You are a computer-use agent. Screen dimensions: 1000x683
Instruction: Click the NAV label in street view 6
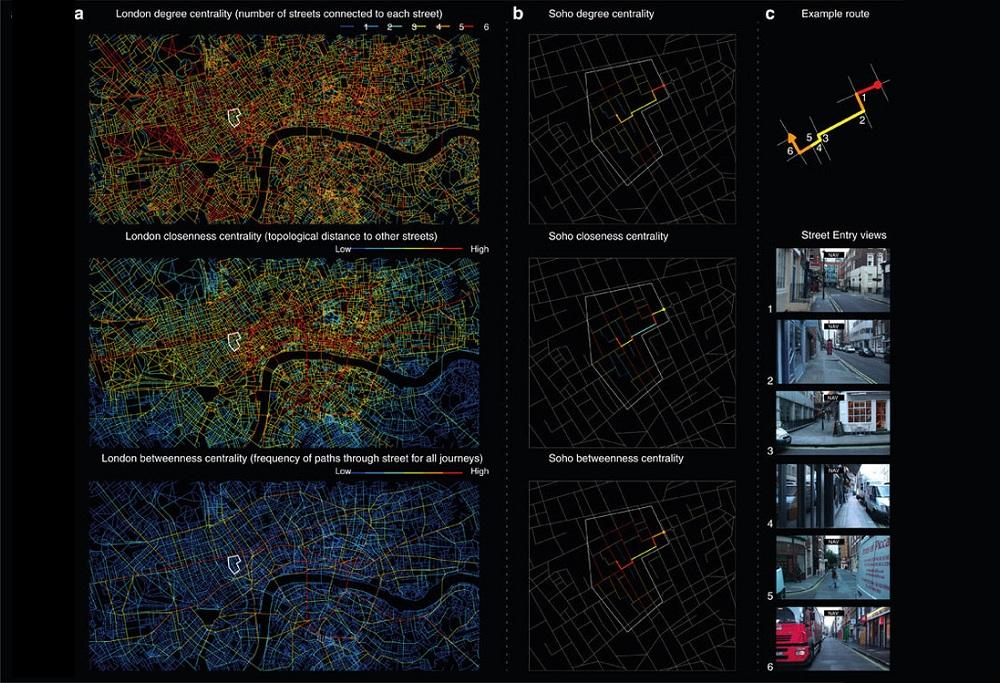832,611
